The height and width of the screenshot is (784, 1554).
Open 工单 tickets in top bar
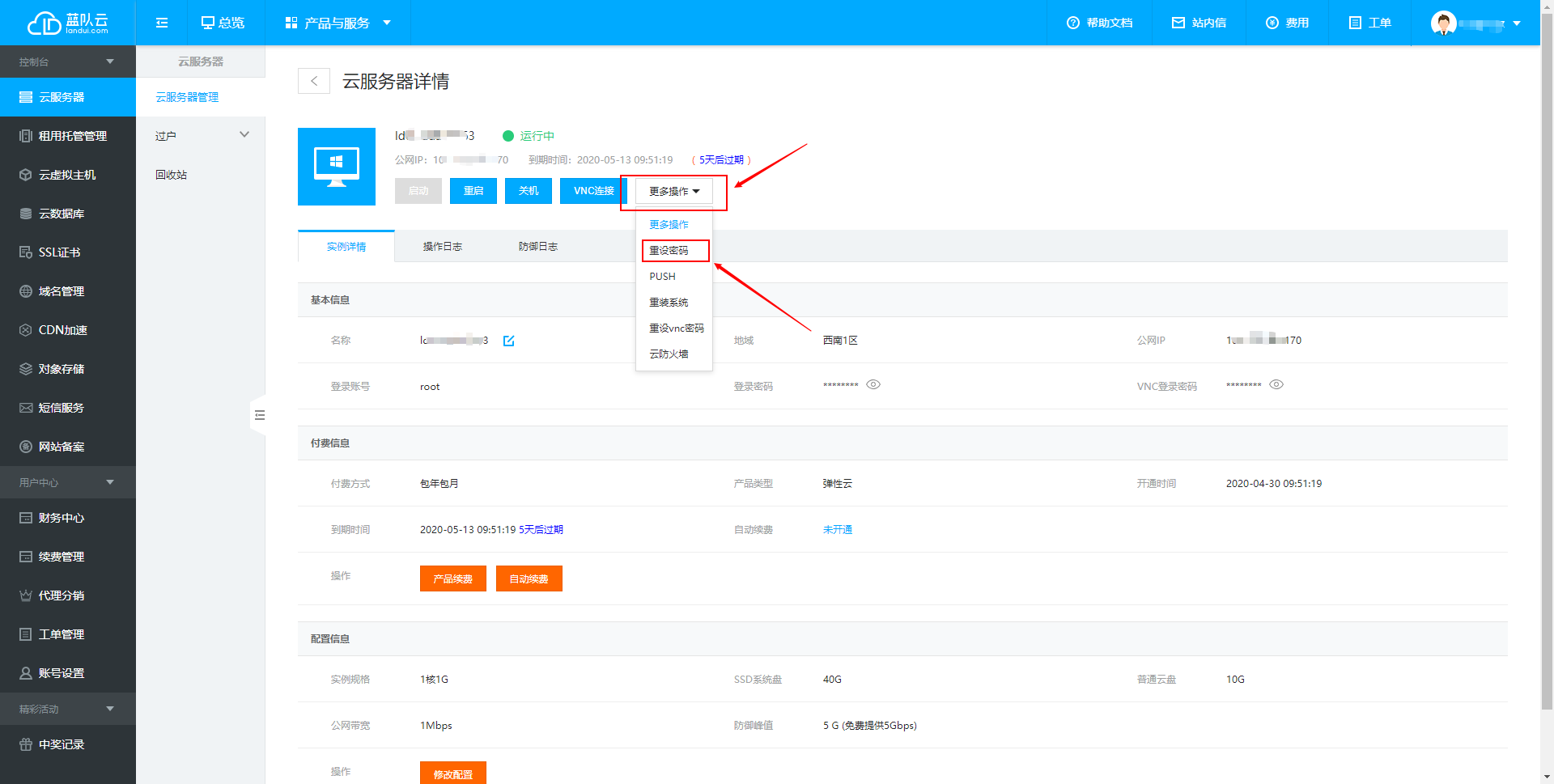pos(1369,23)
